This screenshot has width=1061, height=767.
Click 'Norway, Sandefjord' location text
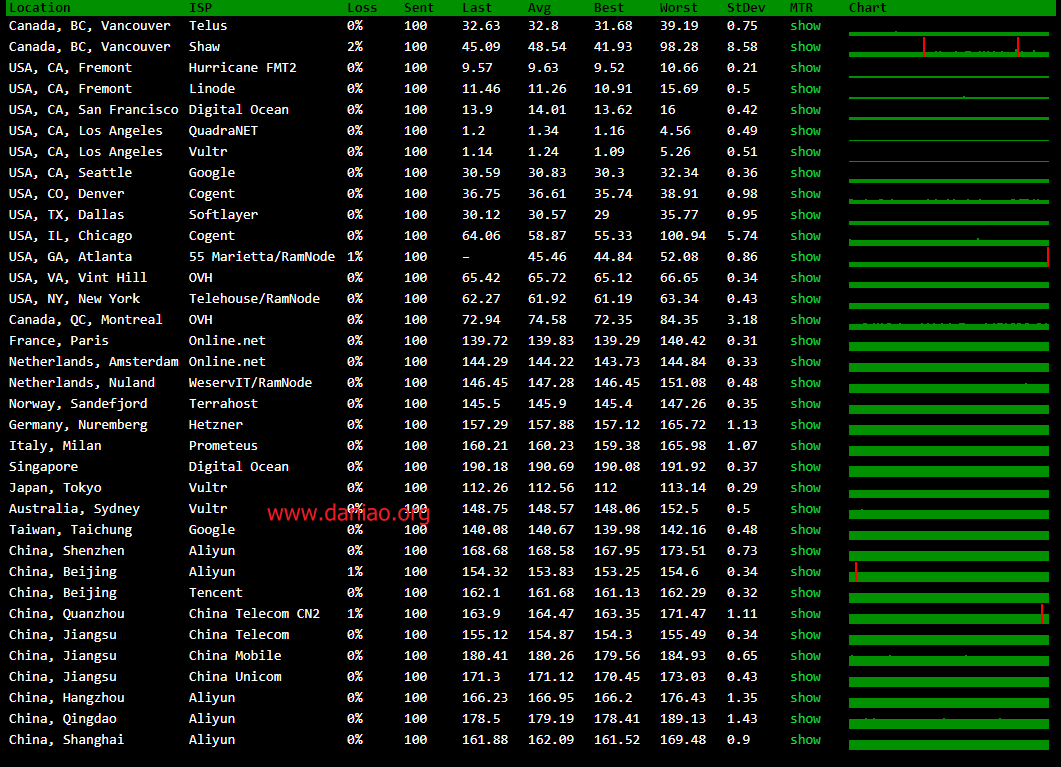tap(78, 403)
